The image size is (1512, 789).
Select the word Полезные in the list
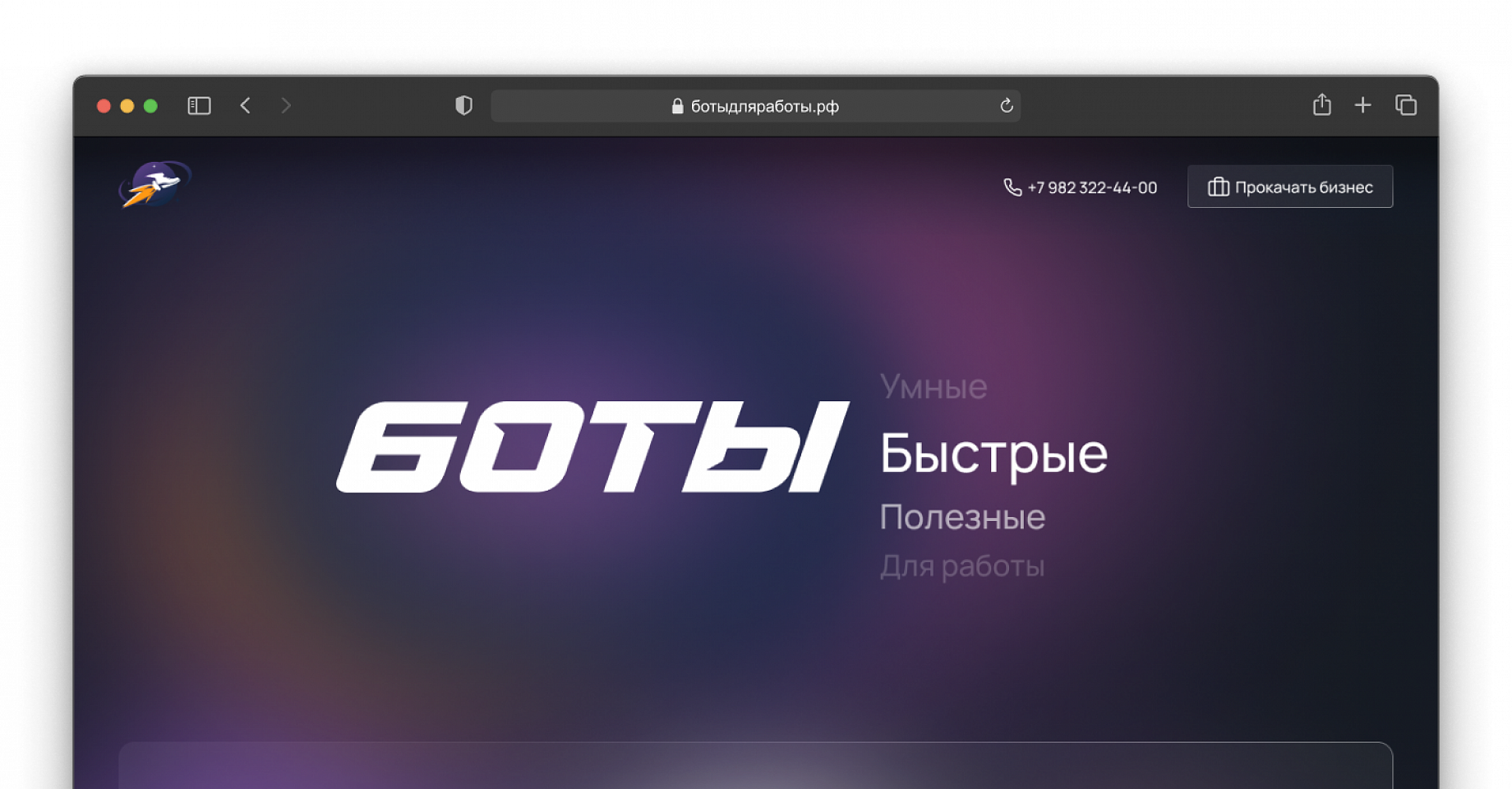point(962,517)
